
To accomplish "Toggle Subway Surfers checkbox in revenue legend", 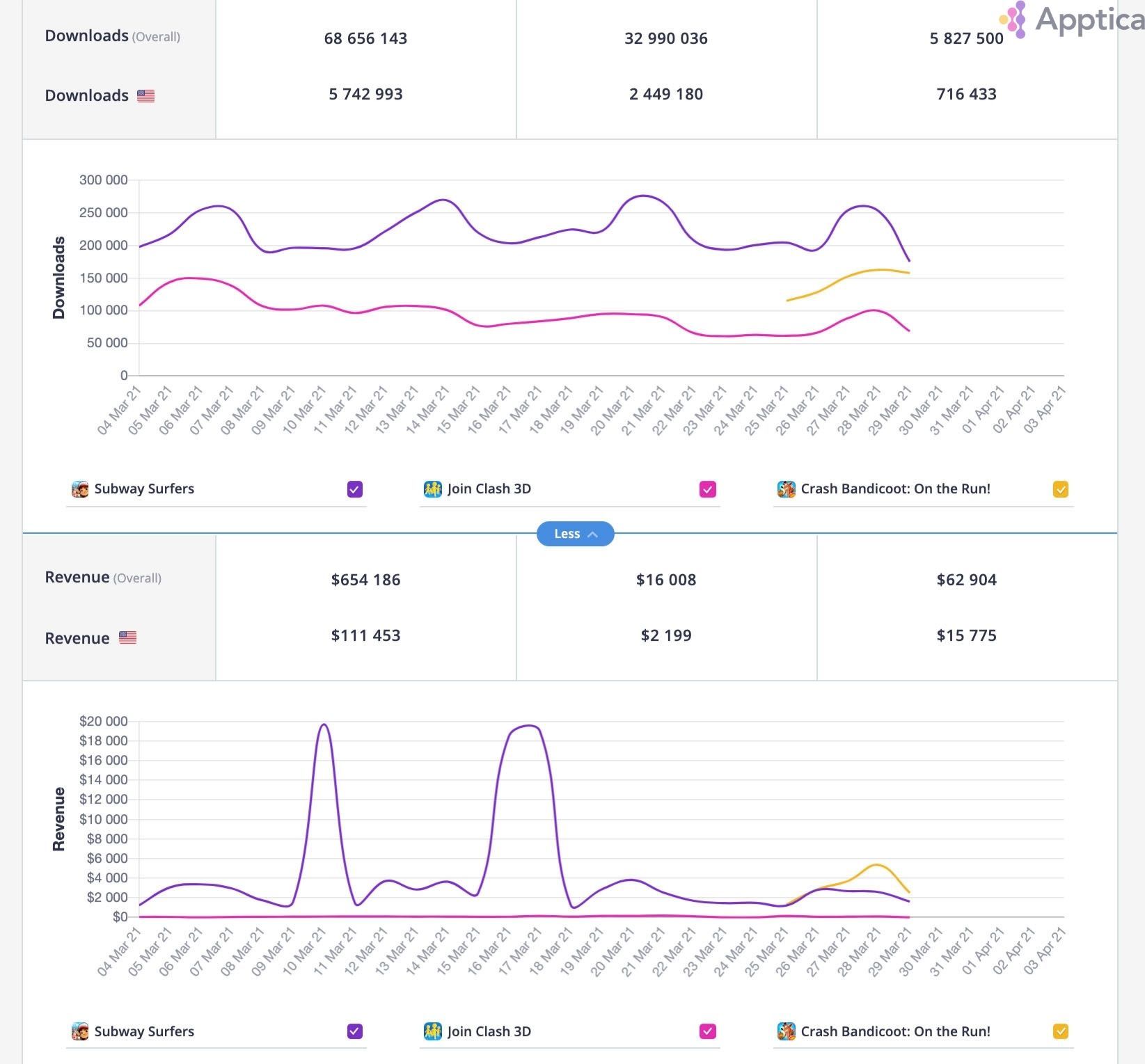I will pos(355,1031).
